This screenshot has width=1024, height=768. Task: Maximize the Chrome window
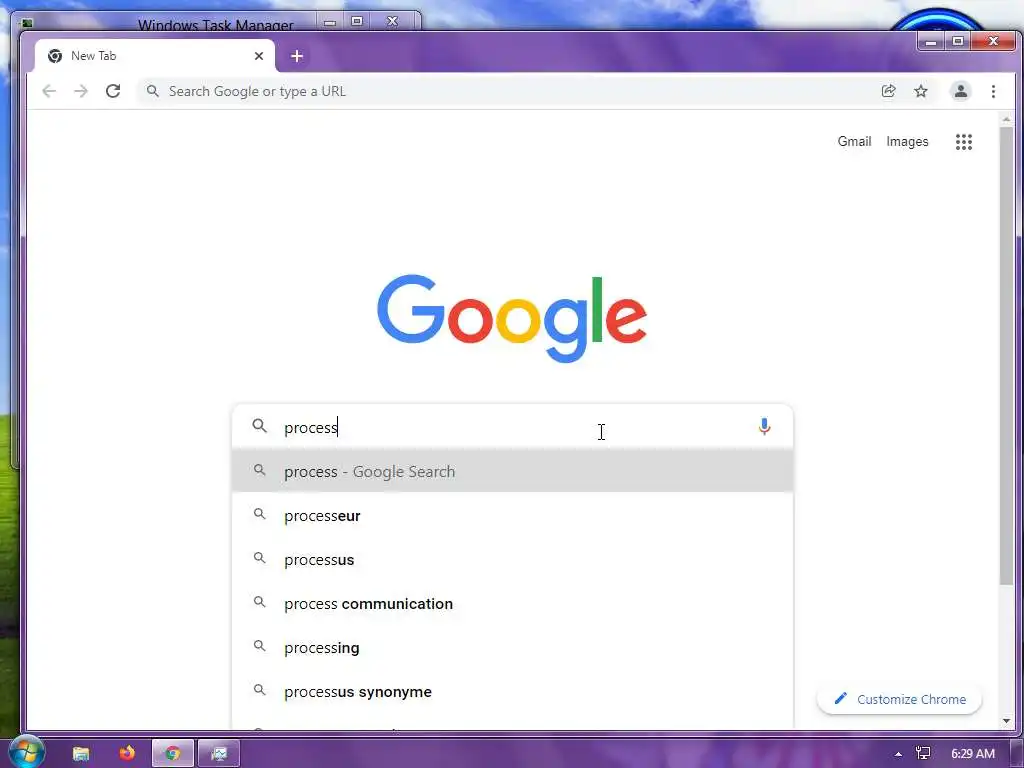(958, 41)
